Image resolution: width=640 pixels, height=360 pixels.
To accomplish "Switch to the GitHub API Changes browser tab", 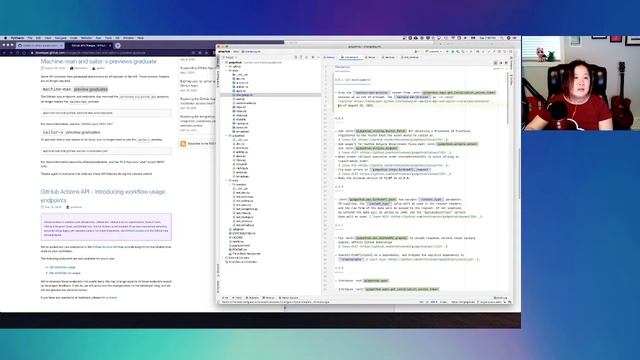I will [x=88, y=45].
